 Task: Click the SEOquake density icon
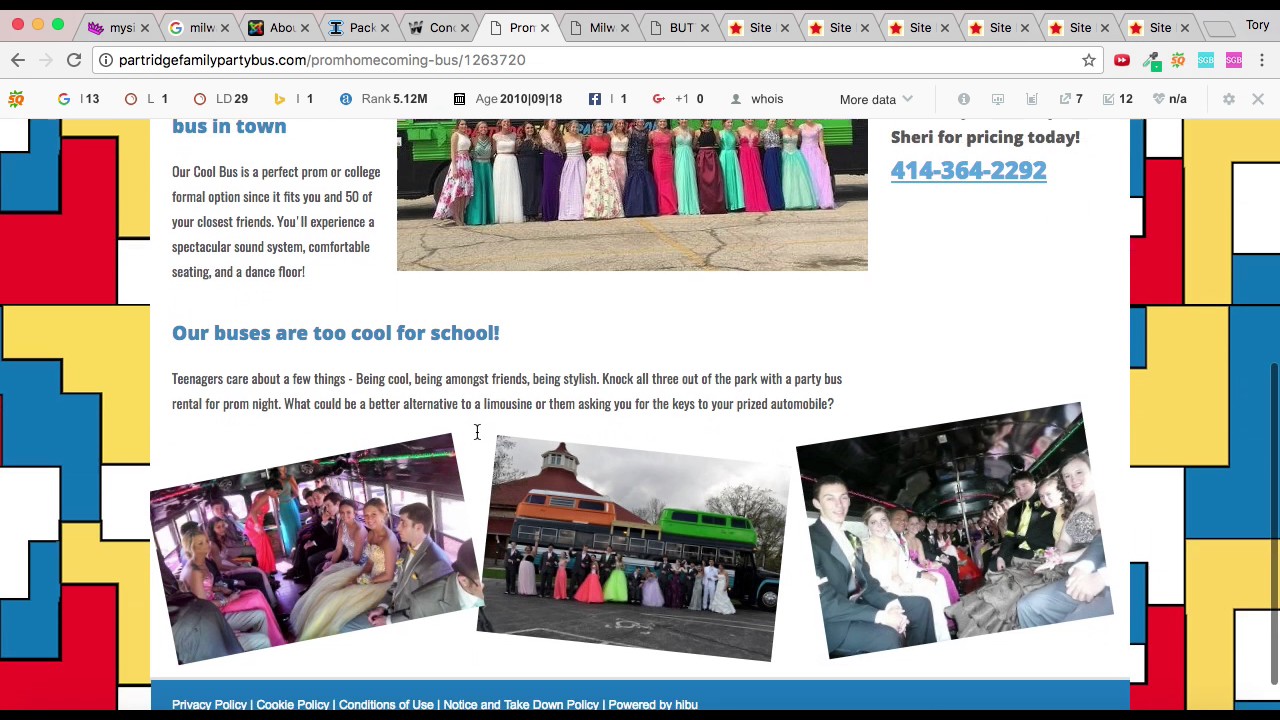pos(1032,99)
